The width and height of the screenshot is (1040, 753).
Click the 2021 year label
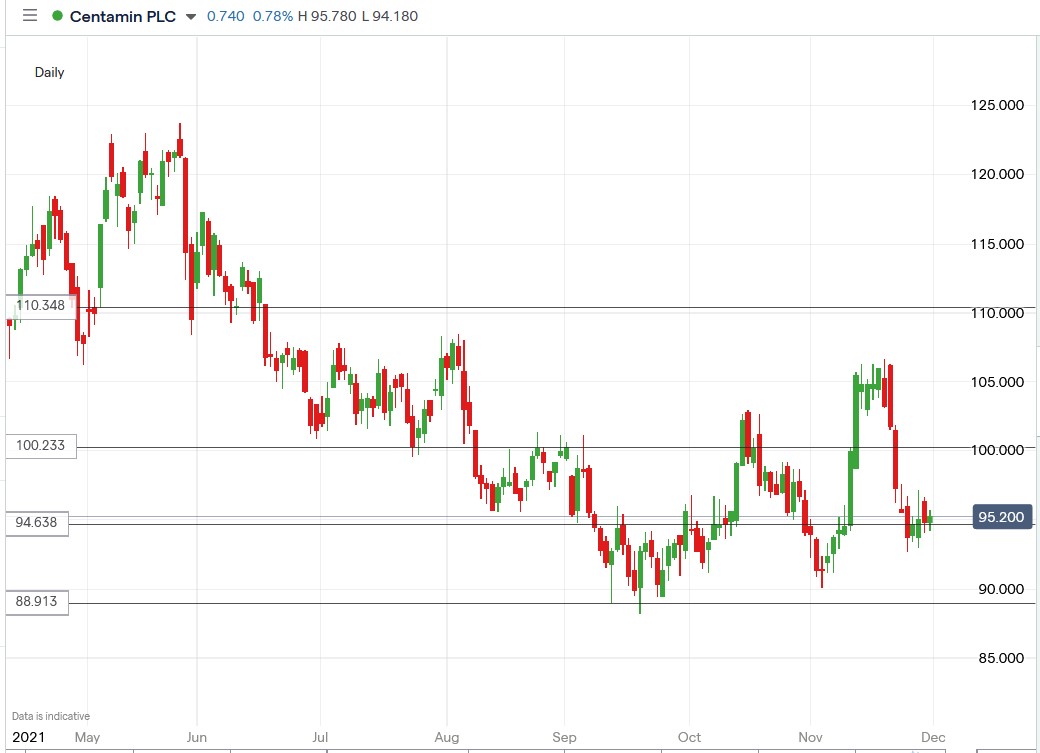click(x=29, y=737)
